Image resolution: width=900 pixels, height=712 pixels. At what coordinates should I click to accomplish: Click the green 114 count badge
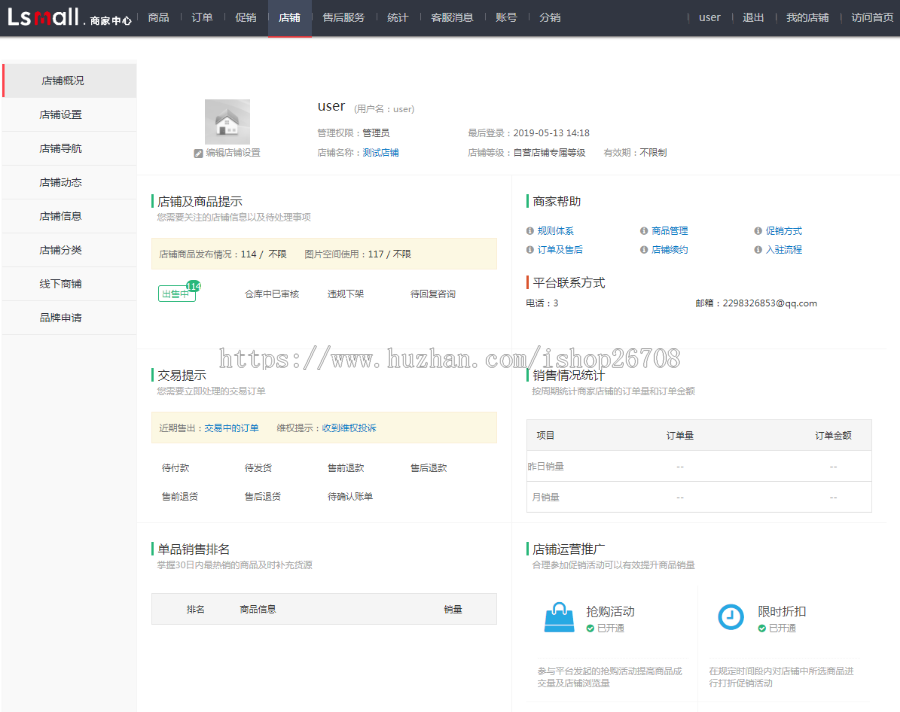coord(194,285)
